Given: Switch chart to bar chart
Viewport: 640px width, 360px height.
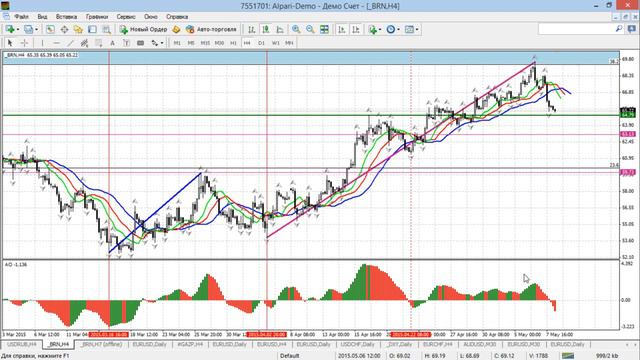Looking at the screenshot, I should coord(251,29).
